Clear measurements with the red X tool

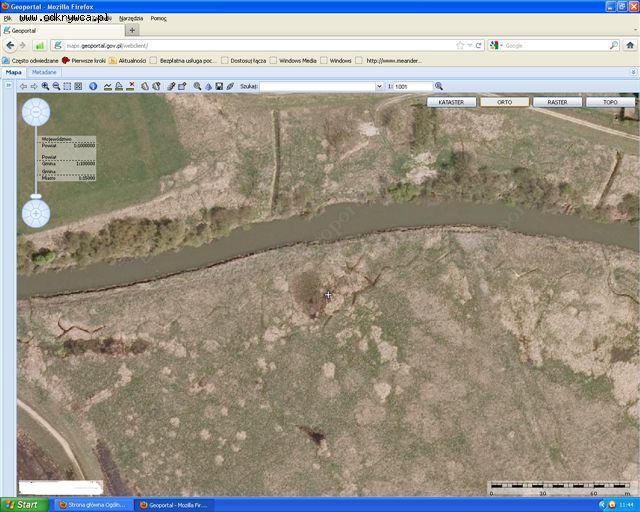click(131, 86)
